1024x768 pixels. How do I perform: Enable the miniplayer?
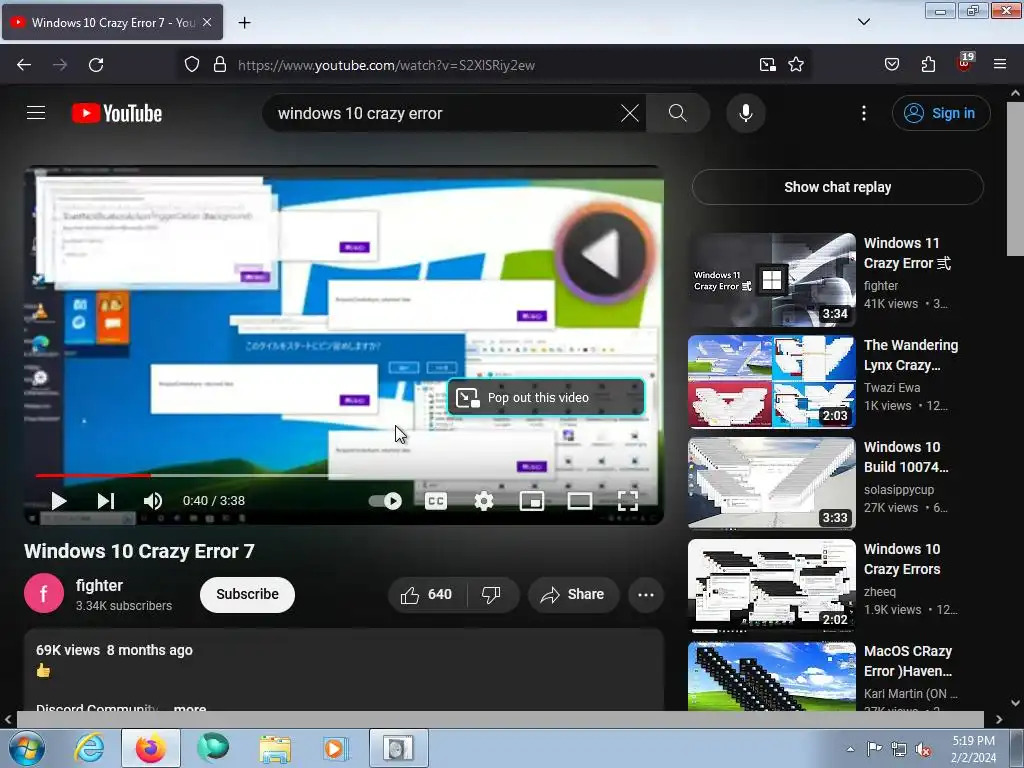[x=532, y=501]
